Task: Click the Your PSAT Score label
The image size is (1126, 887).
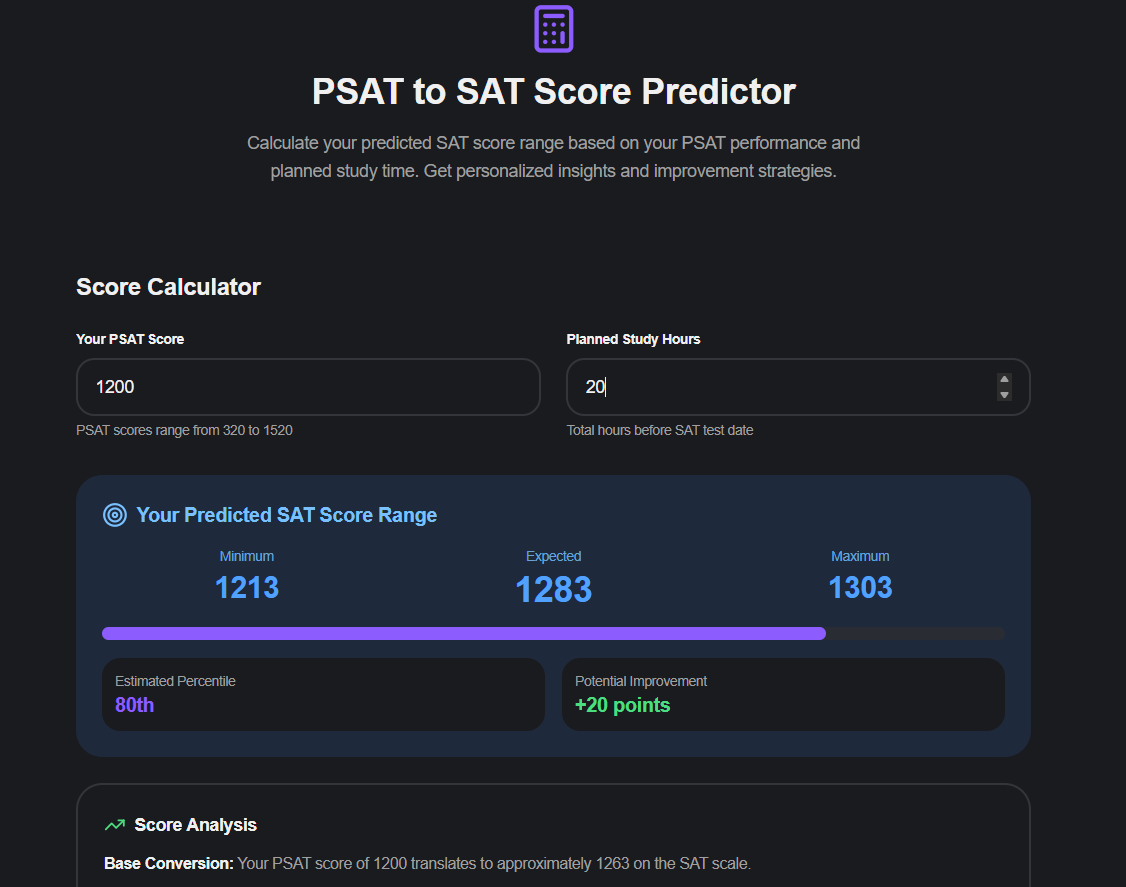Action: 130,339
